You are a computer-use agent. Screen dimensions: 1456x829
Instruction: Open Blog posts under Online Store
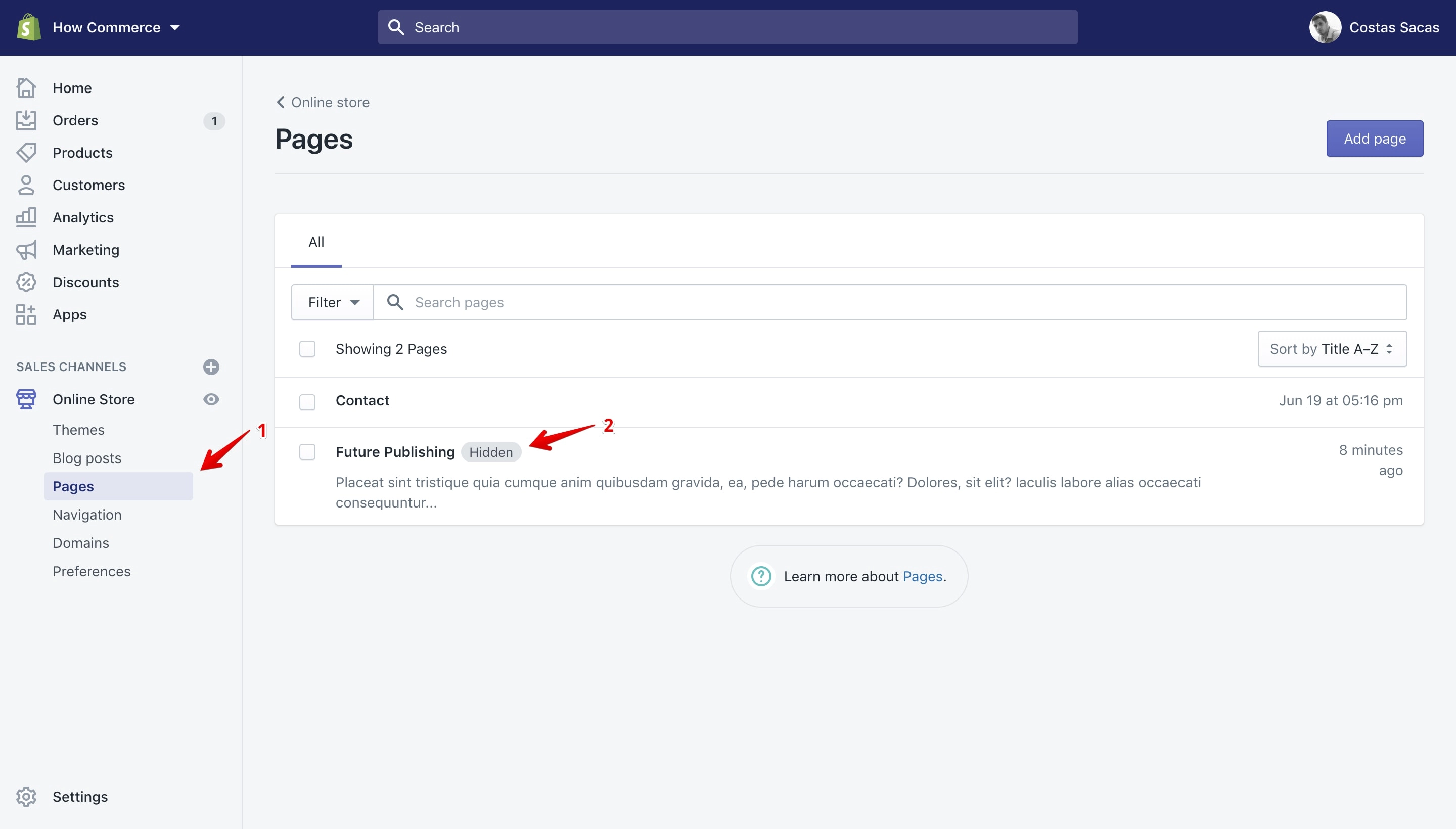click(86, 458)
